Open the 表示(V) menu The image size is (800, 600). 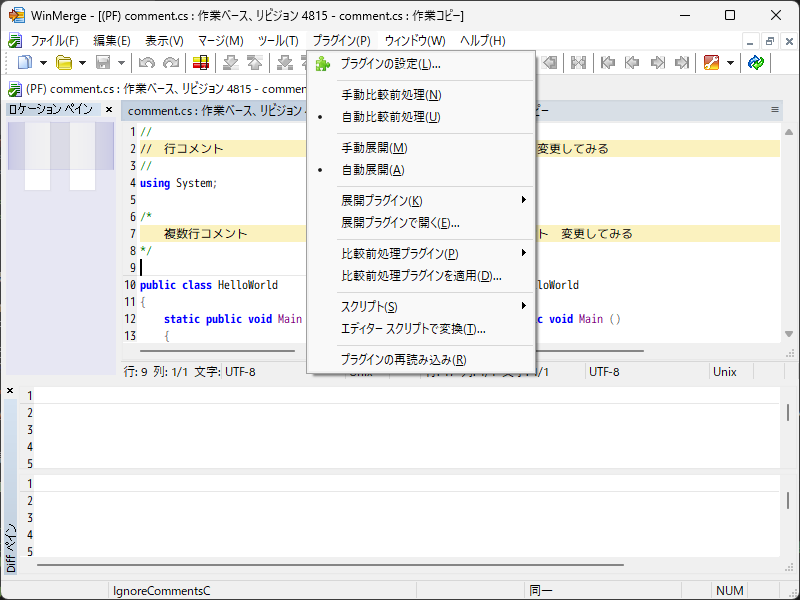point(164,40)
